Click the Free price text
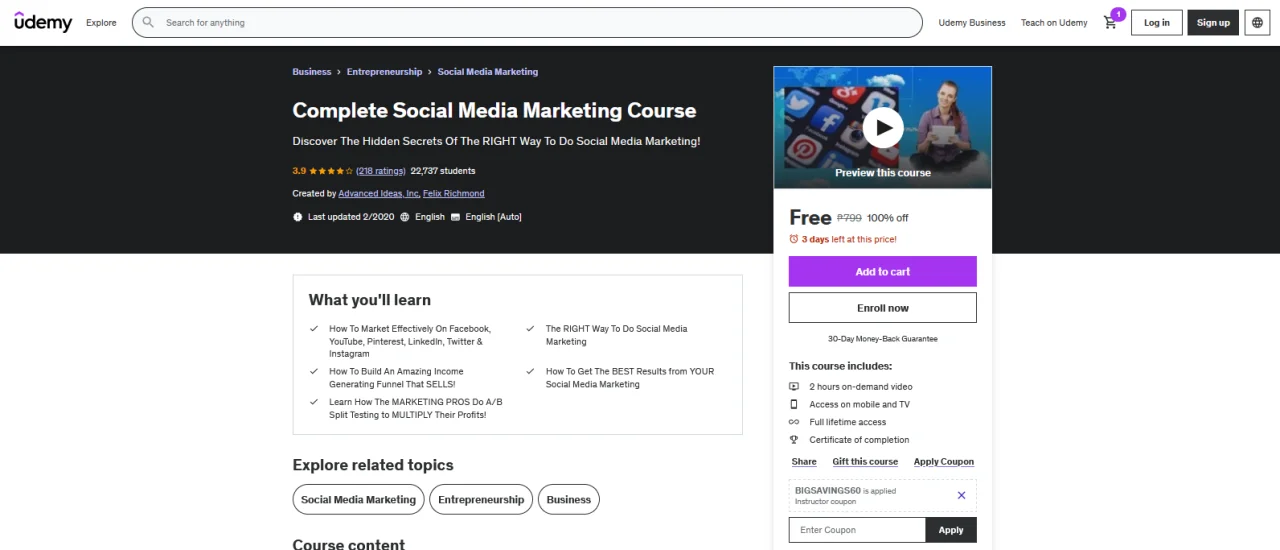 pyautogui.click(x=810, y=217)
